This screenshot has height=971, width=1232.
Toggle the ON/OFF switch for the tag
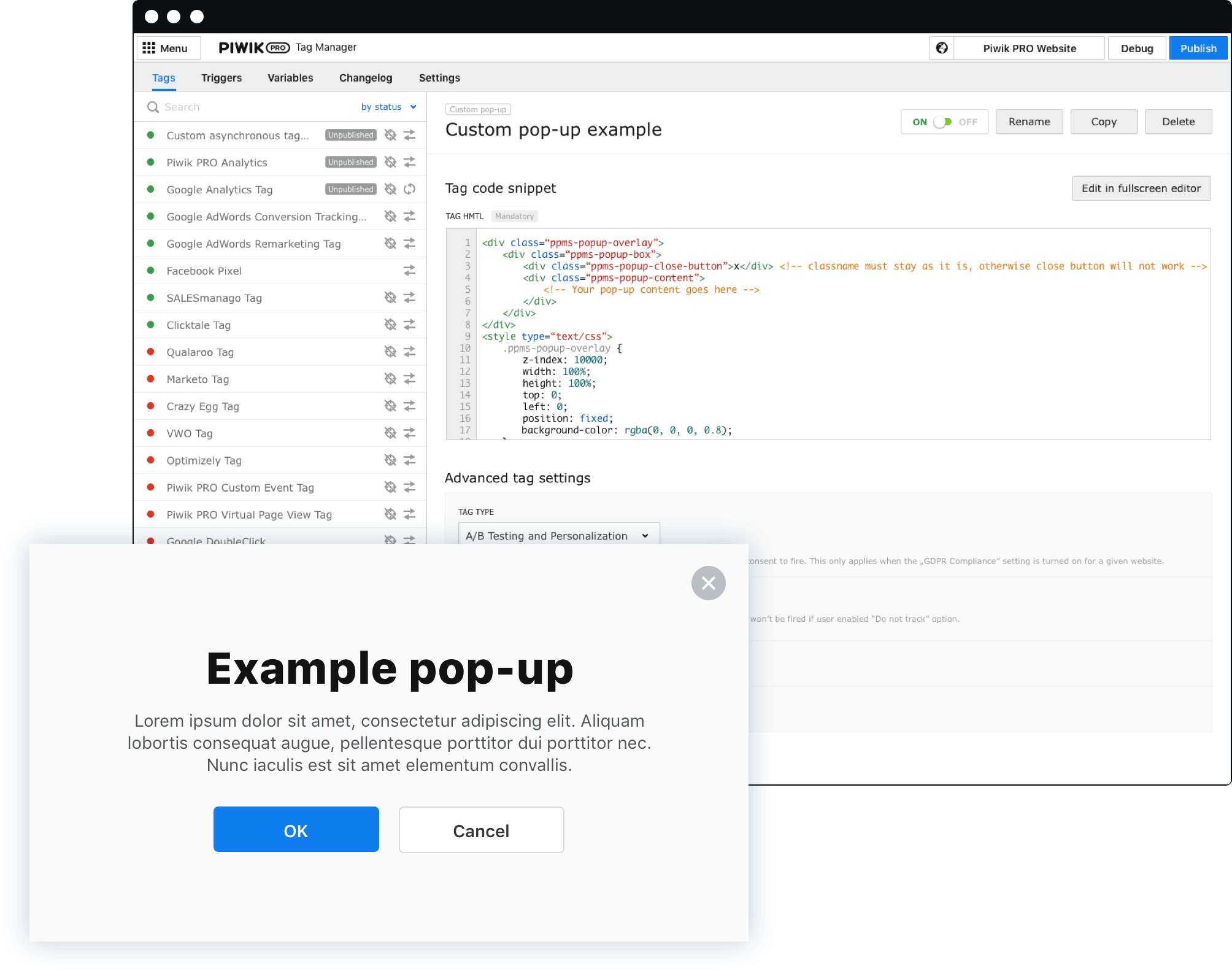point(942,122)
